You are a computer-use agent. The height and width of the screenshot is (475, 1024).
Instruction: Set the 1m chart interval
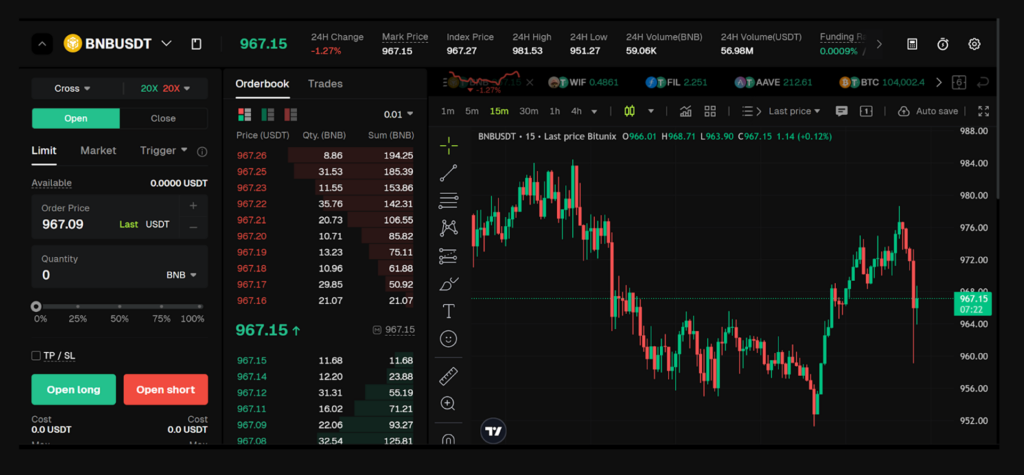click(x=447, y=111)
